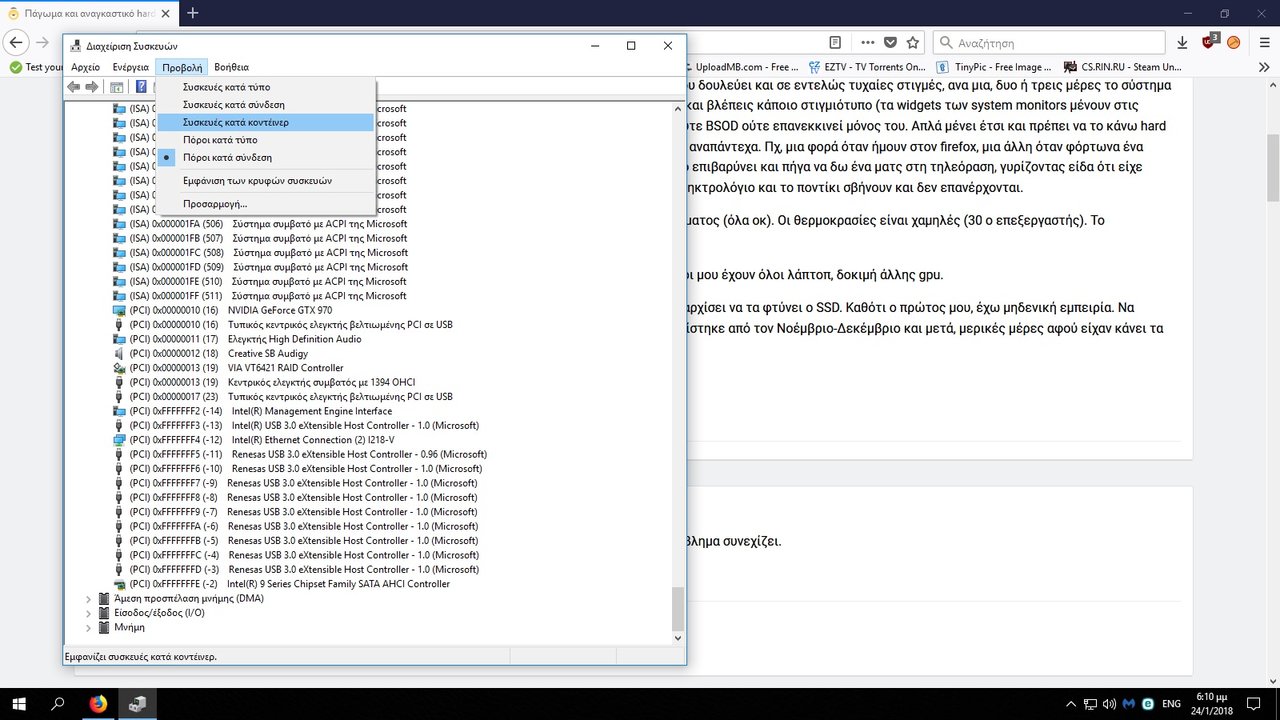Image resolution: width=1280 pixels, height=720 pixels.
Task: Close the Firefox tab with the X
Action: [x=165, y=13]
